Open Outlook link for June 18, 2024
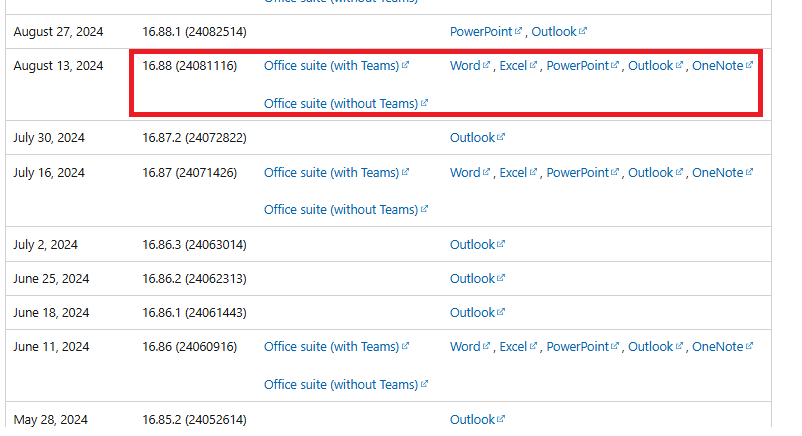 tap(477, 313)
